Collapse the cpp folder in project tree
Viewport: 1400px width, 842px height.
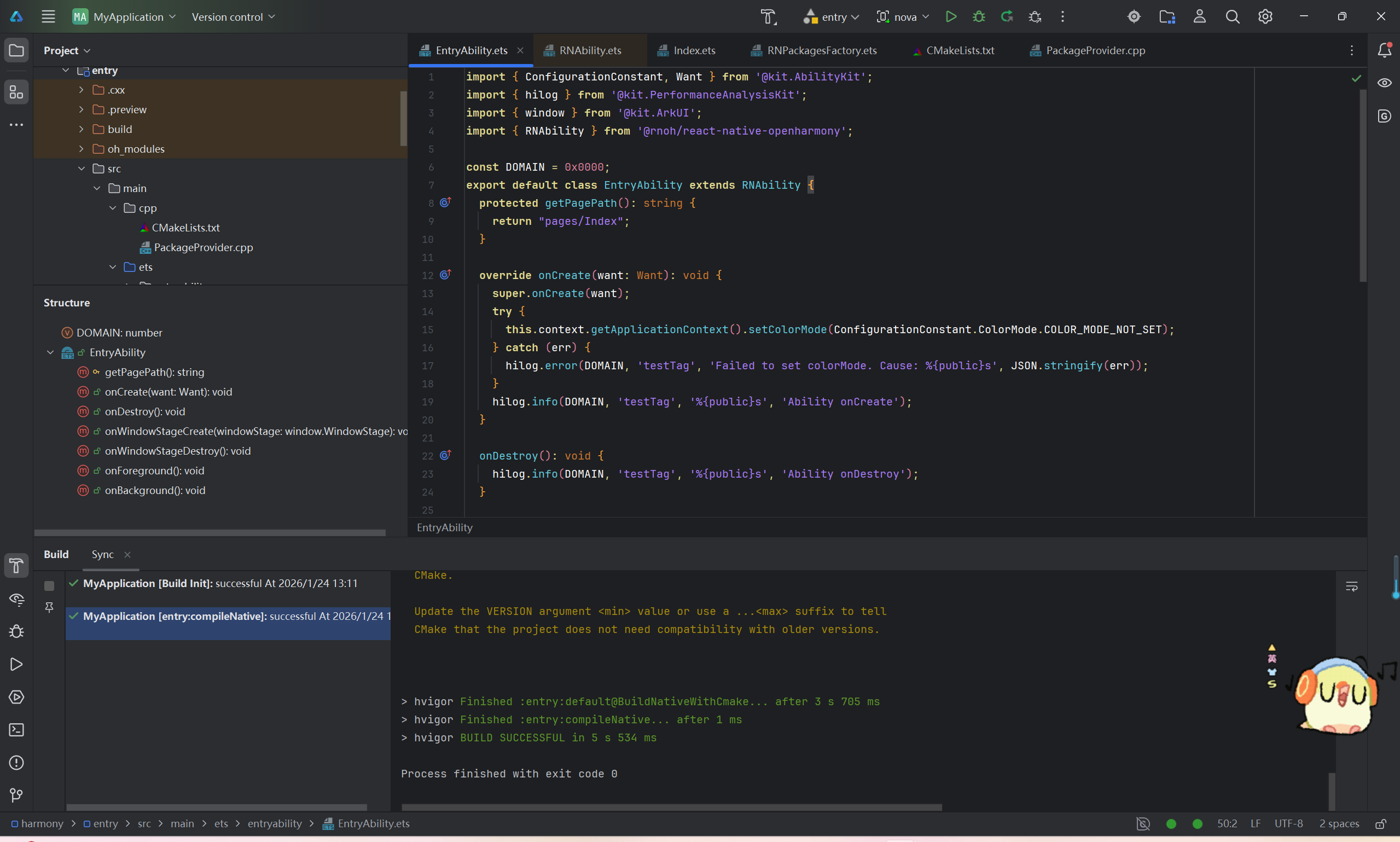112,208
